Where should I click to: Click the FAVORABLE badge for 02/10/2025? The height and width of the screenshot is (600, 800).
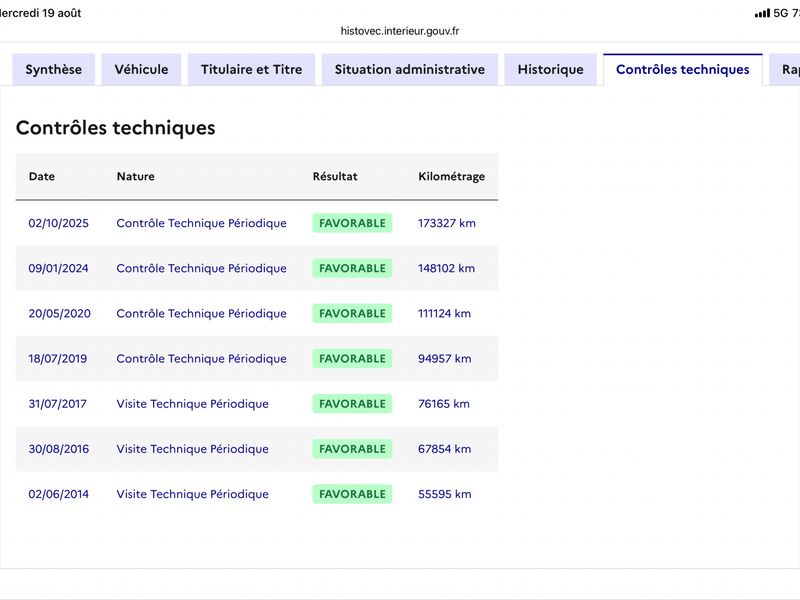pos(352,223)
